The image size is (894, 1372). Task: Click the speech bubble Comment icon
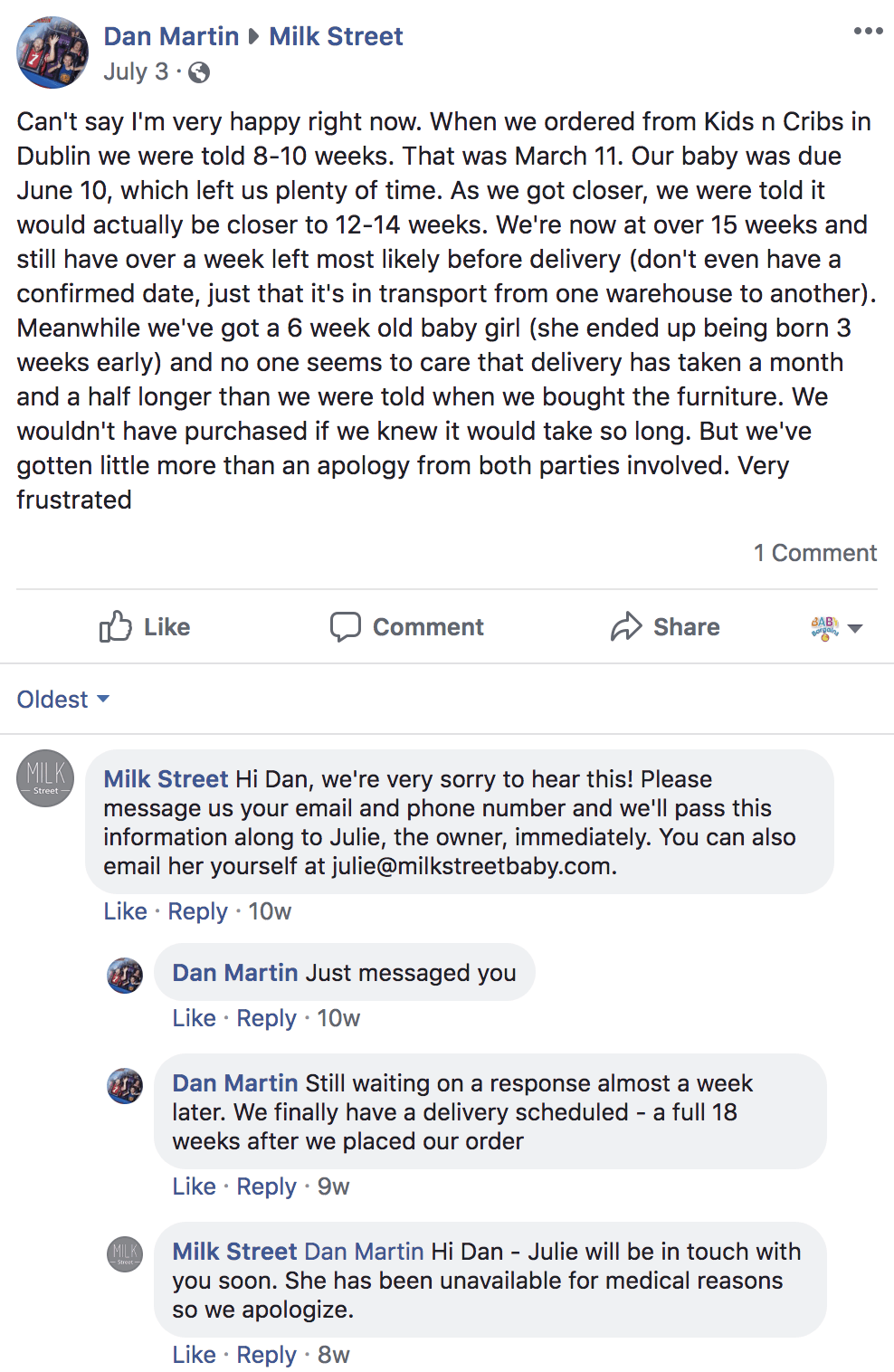(345, 626)
